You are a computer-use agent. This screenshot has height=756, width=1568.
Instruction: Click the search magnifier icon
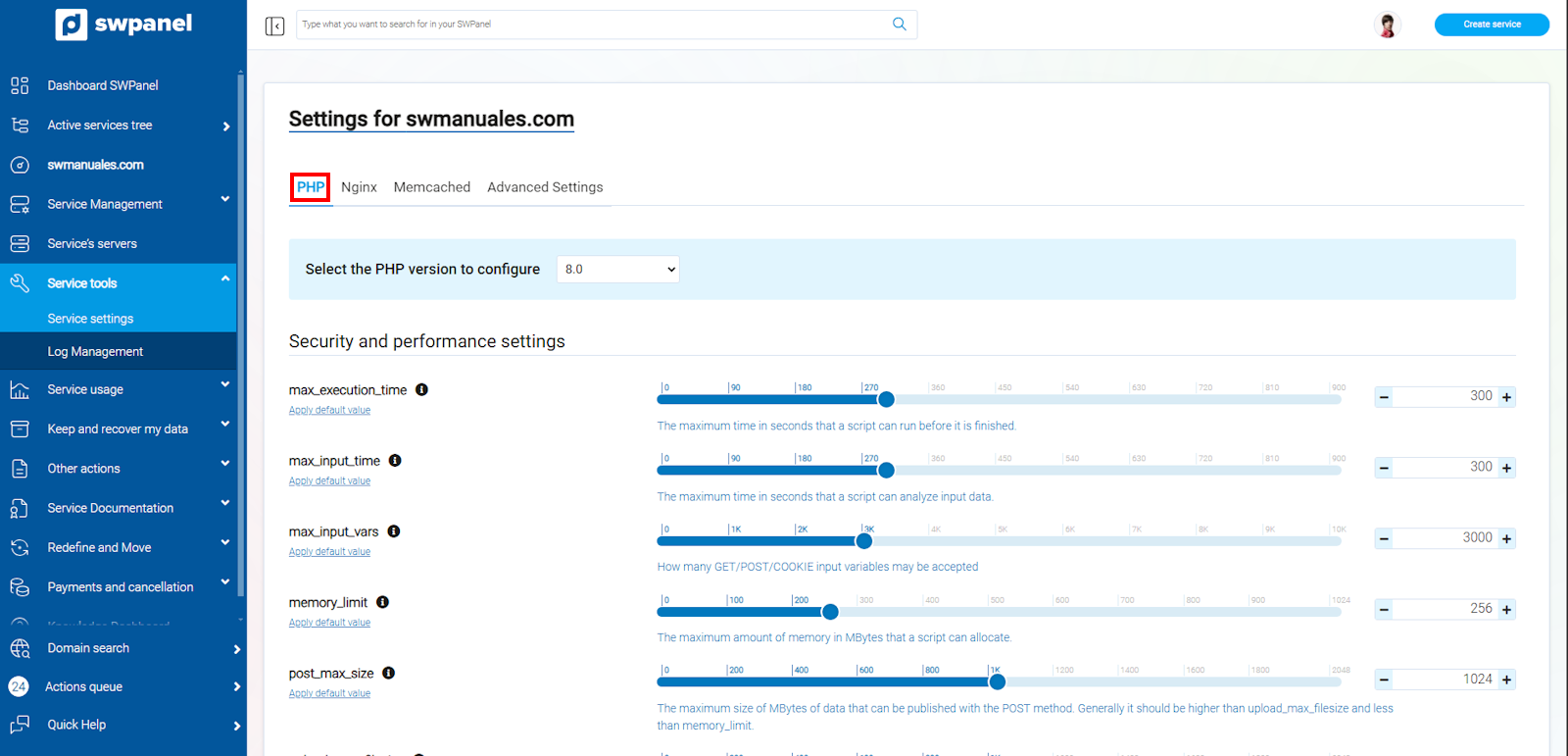coord(899,25)
